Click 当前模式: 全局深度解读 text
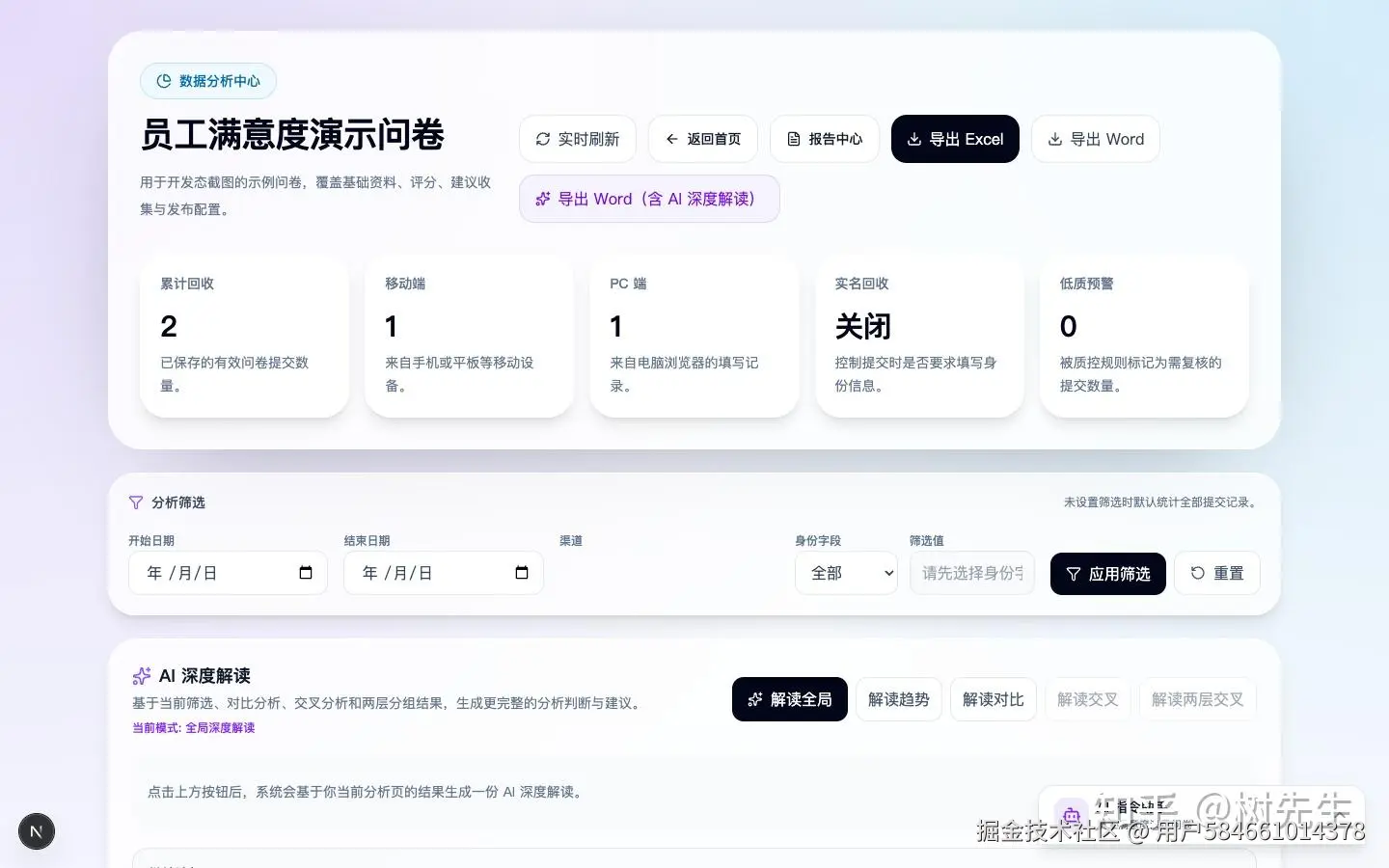 pos(194,728)
